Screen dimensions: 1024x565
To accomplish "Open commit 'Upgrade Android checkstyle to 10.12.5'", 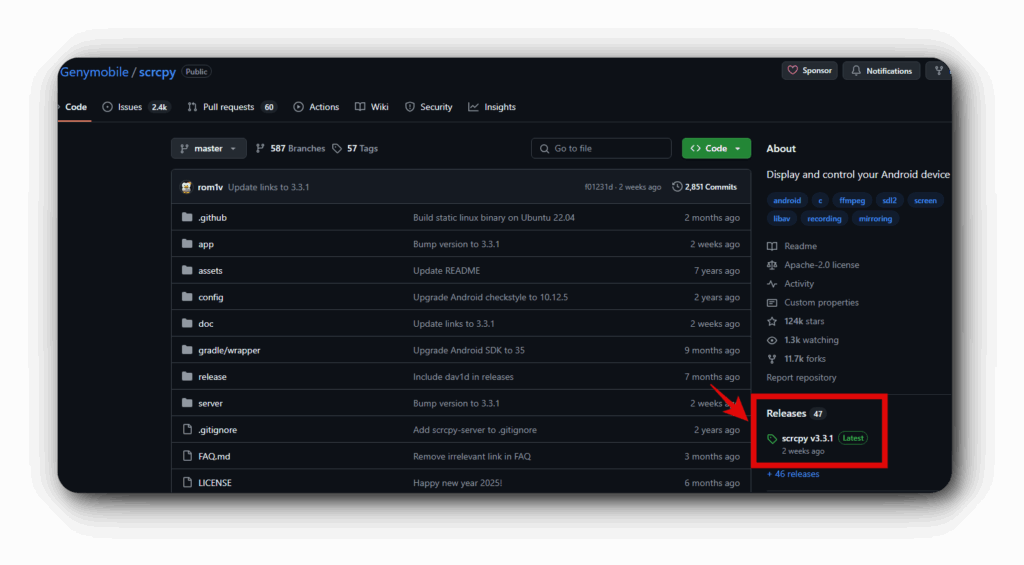I will [x=490, y=297].
